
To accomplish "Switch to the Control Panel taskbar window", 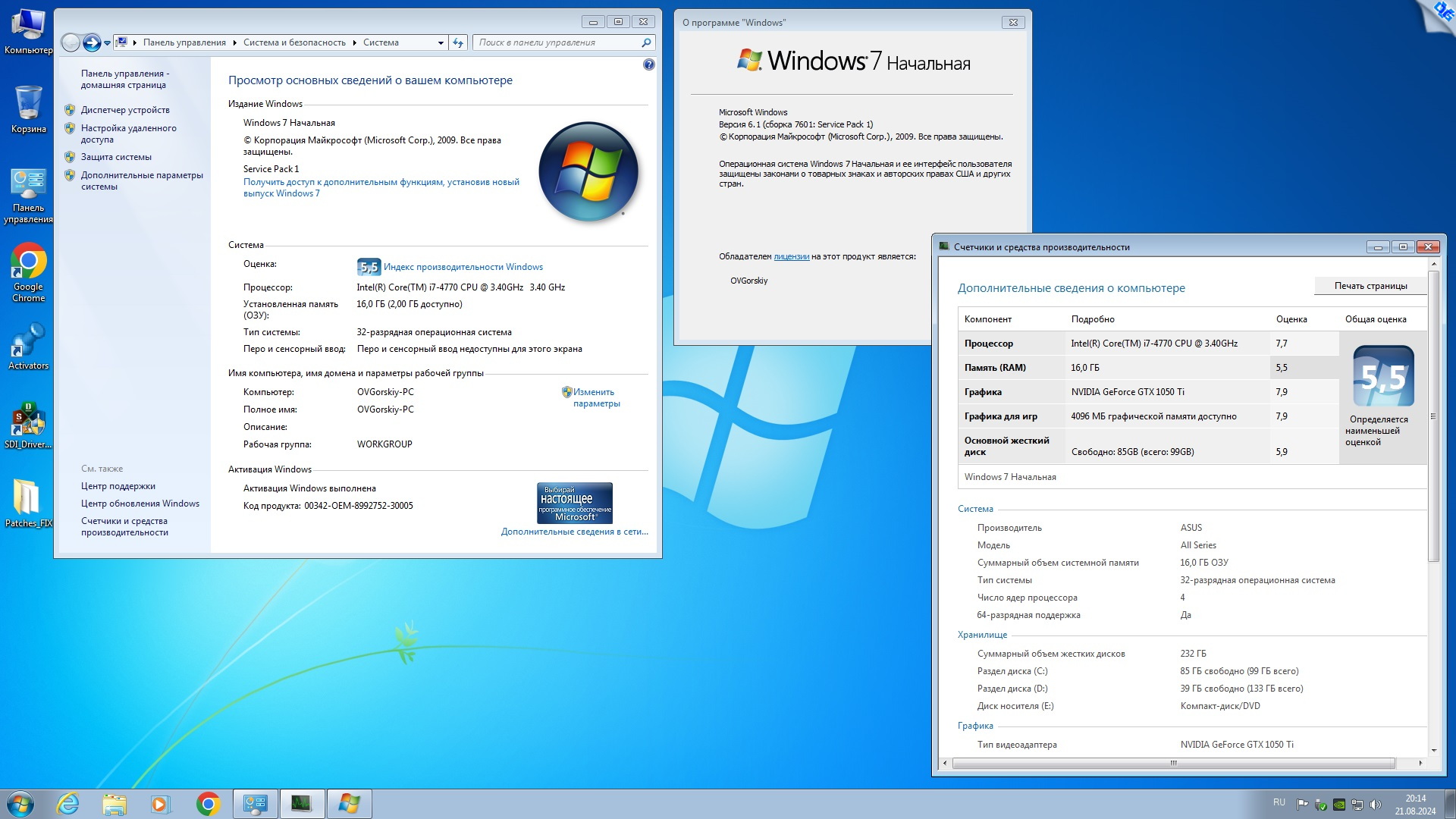I will (255, 804).
